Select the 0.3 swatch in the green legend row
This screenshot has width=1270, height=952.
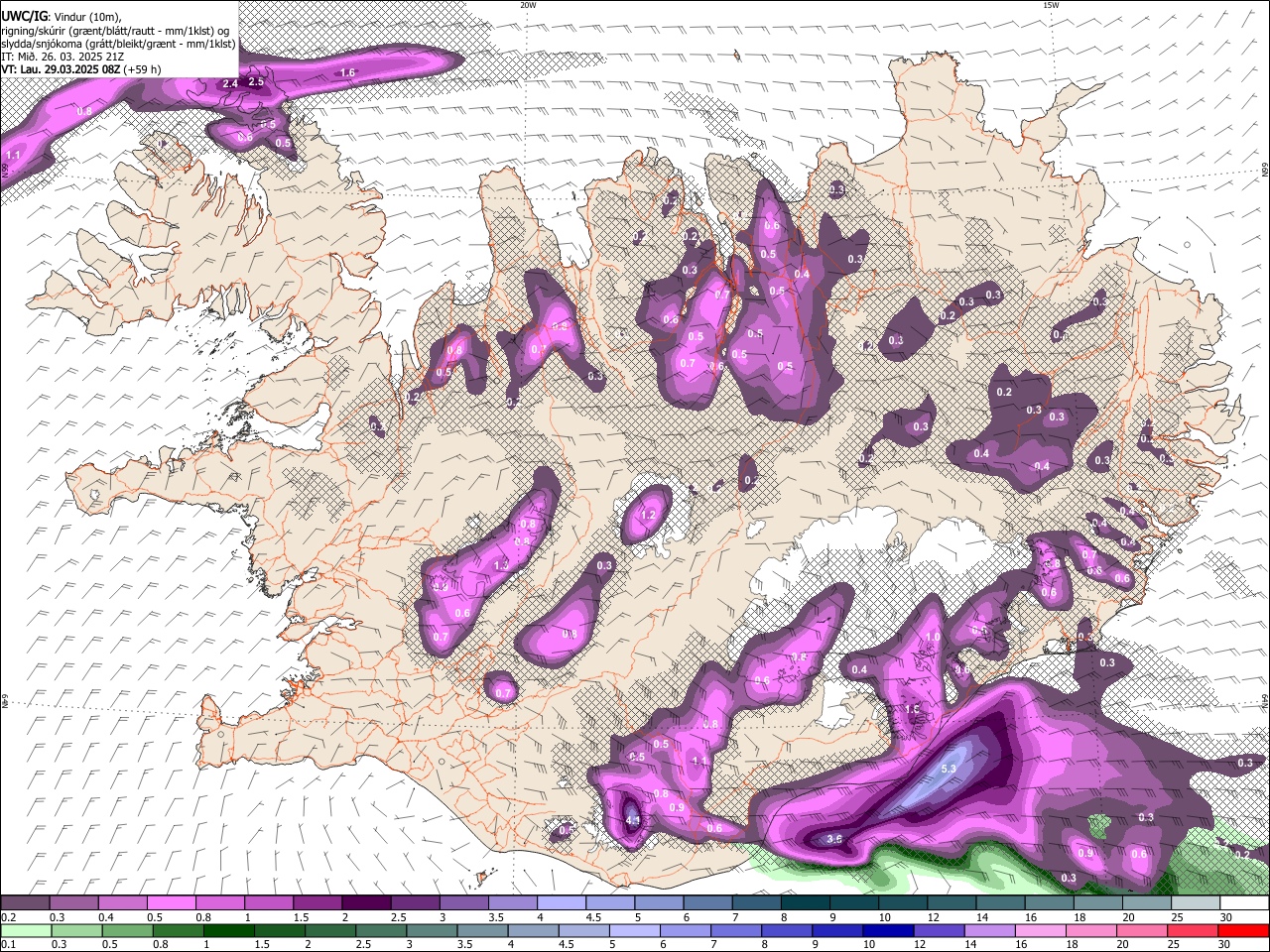click(x=78, y=930)
